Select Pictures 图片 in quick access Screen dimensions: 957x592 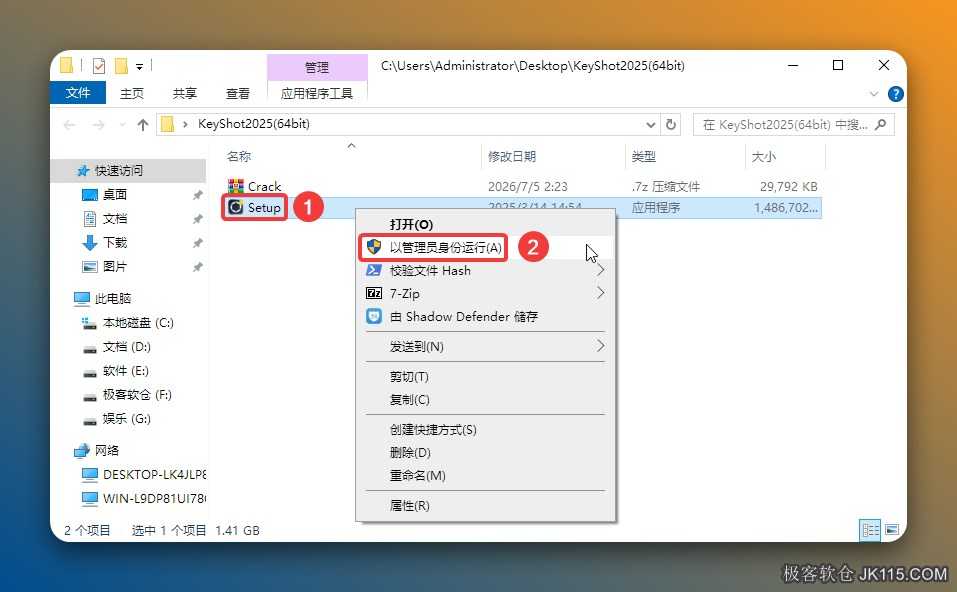coord(115,266)
